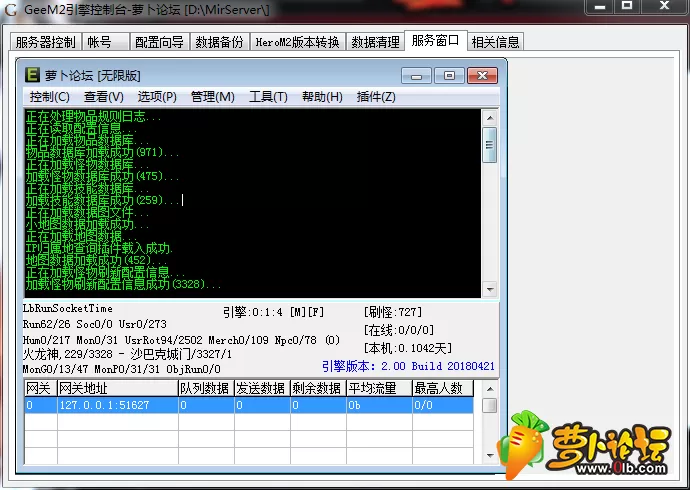The width and height of the screenshot is (690, 490).
Task: Click the LbRunSocketTime status label
Action: [68, 308]
